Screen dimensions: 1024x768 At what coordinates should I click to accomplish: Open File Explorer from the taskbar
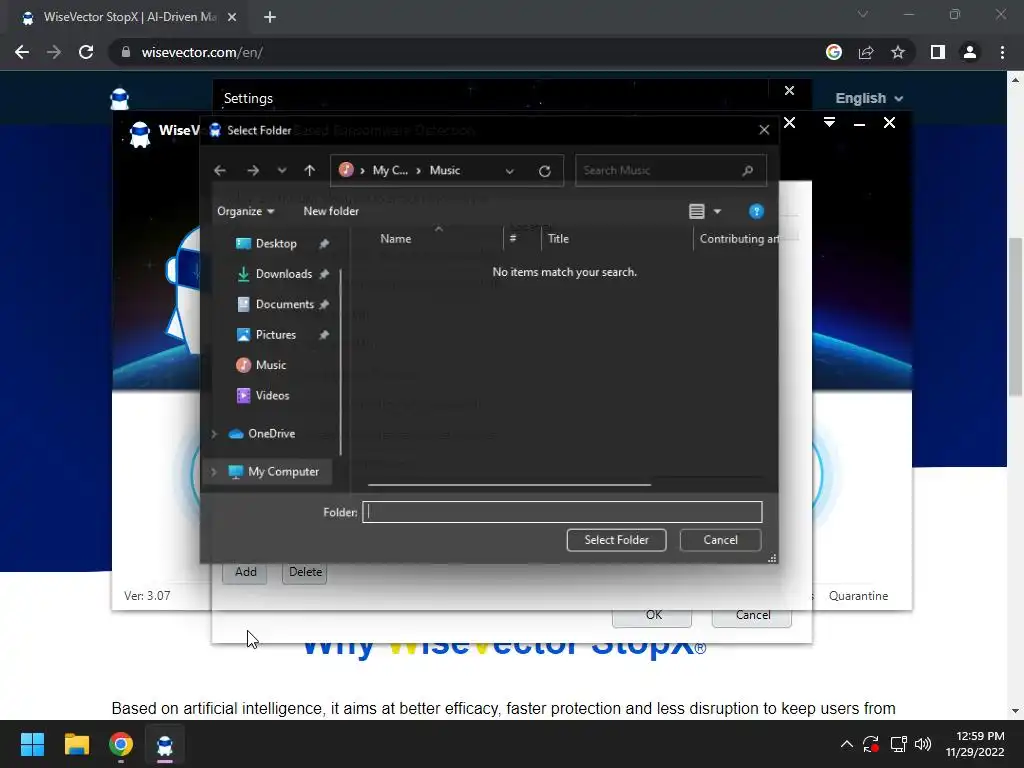point(76,744)
